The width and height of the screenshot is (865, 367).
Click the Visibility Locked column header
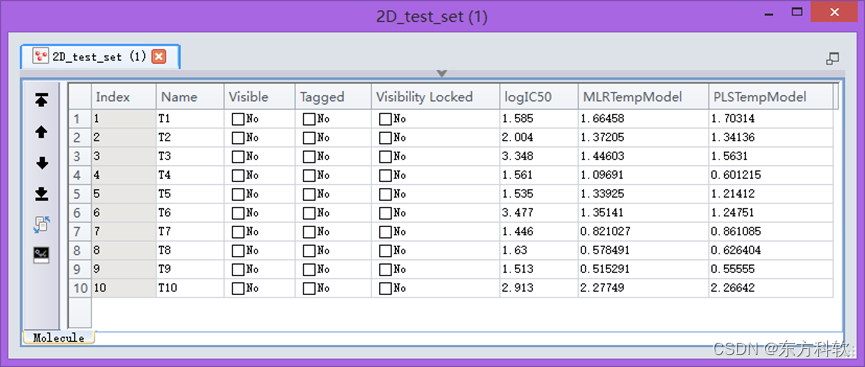tap(435, 97)
